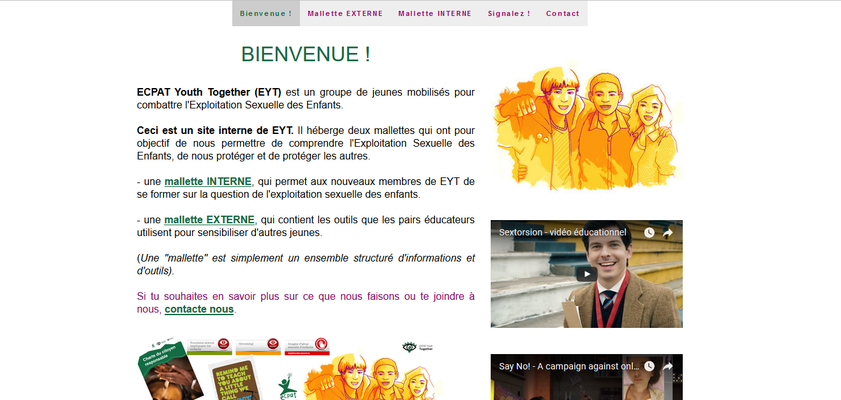Go to the Signalez ! page
The width and height of the screenshot is (841, 400).
coord(509,13)
